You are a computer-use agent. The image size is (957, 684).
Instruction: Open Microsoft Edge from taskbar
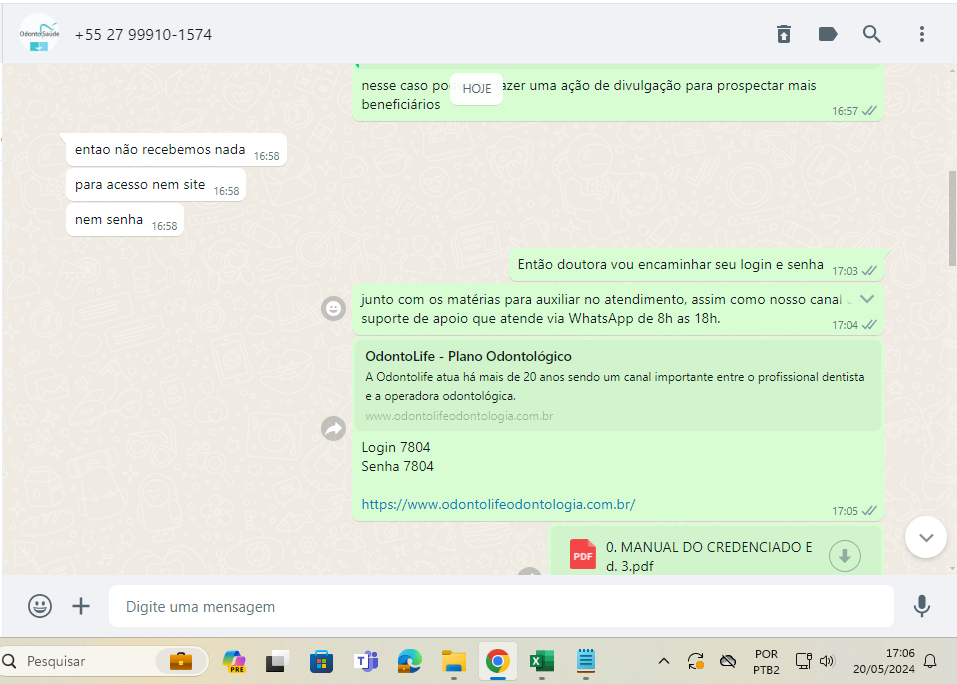tap(410, 661)
